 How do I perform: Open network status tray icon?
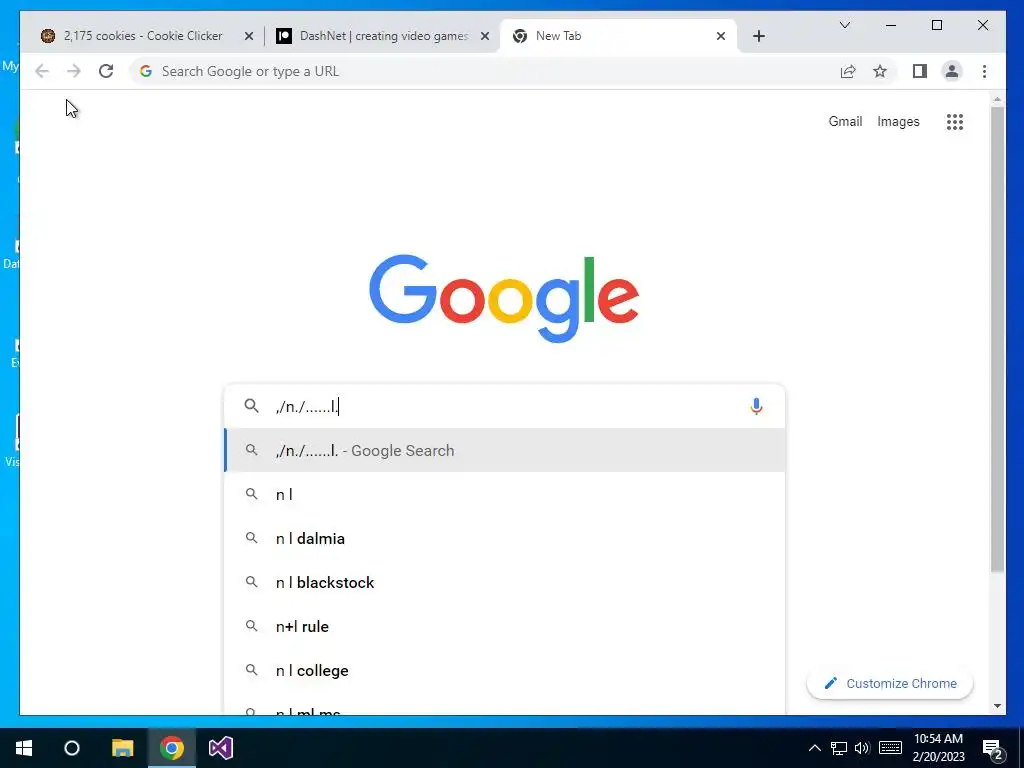point(839,748)
